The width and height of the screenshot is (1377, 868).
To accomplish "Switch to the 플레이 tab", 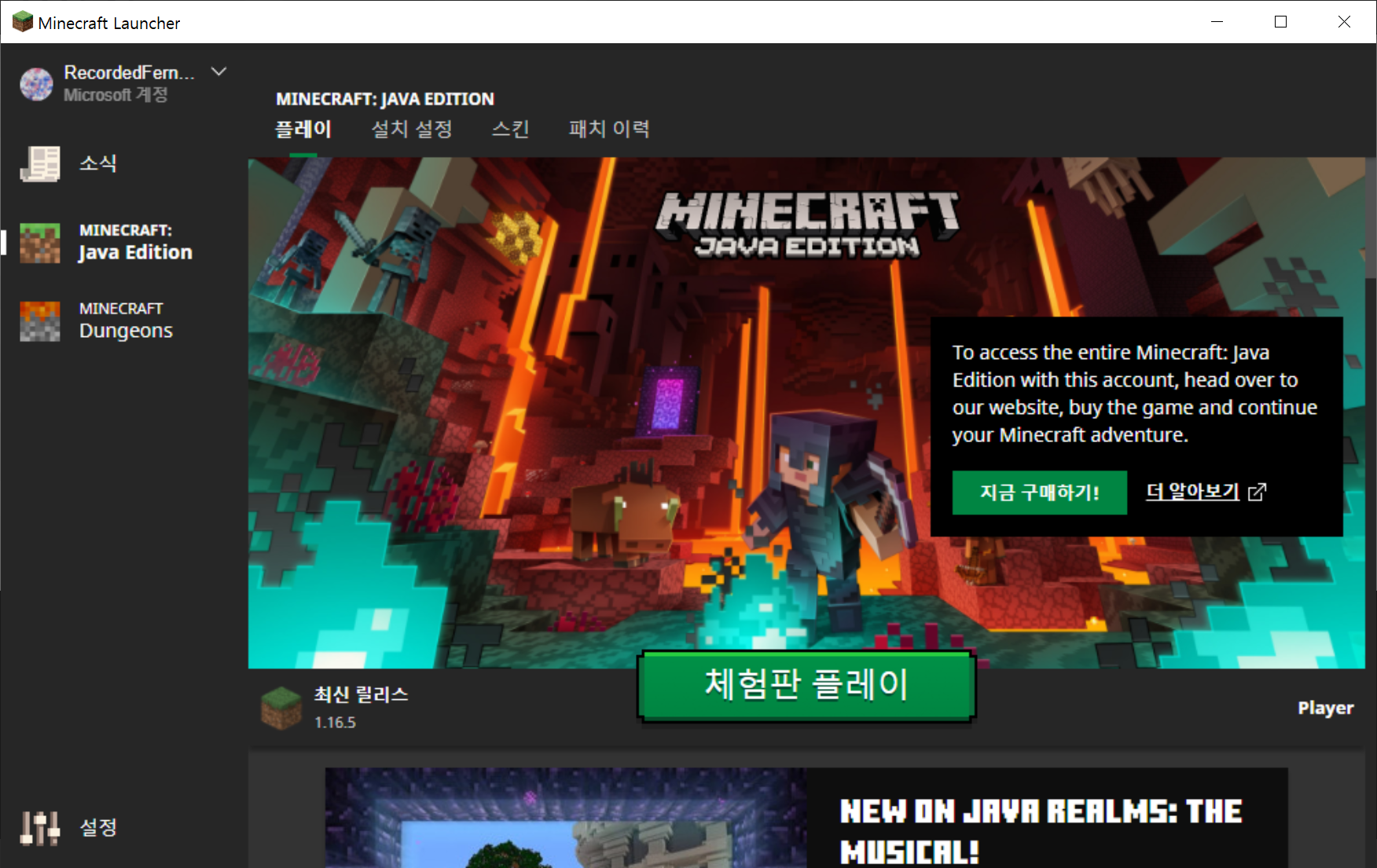I will (303, 129).
